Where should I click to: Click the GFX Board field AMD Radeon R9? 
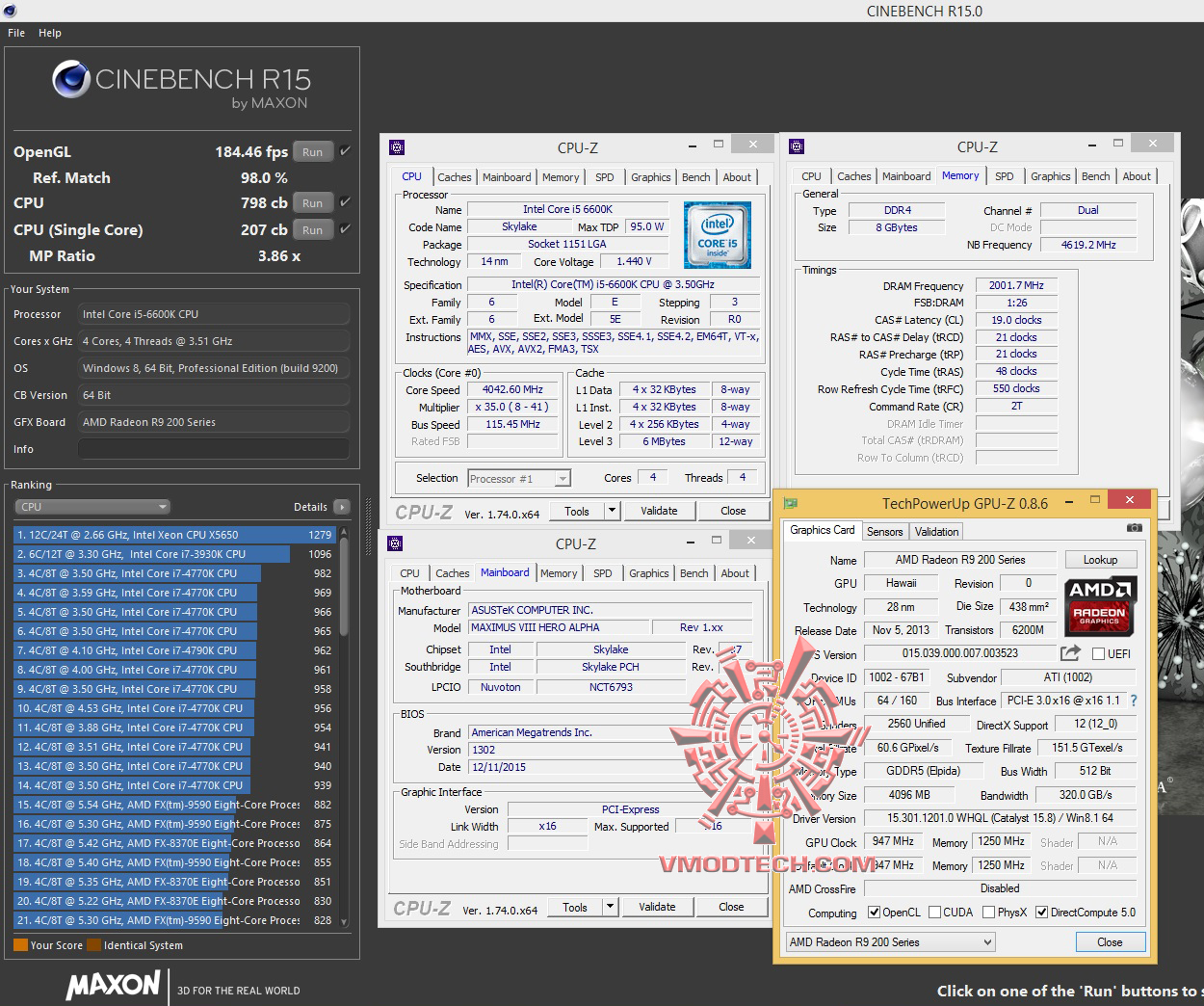click(214, 422)
